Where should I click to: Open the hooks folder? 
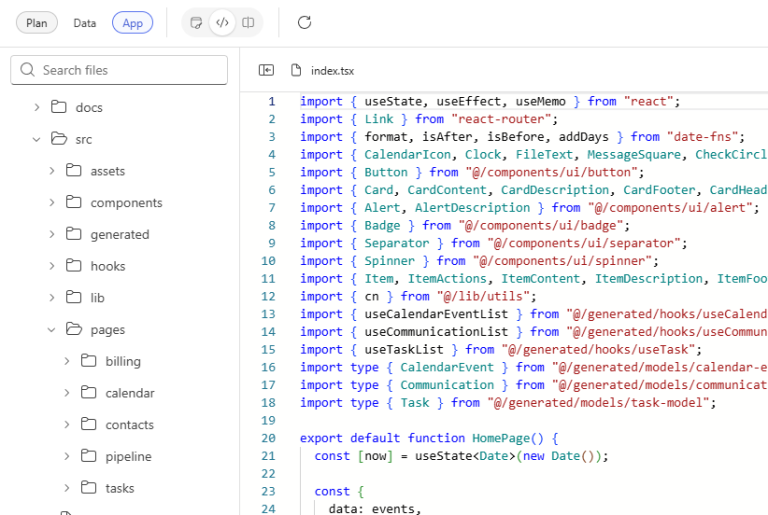coord(107,266)
